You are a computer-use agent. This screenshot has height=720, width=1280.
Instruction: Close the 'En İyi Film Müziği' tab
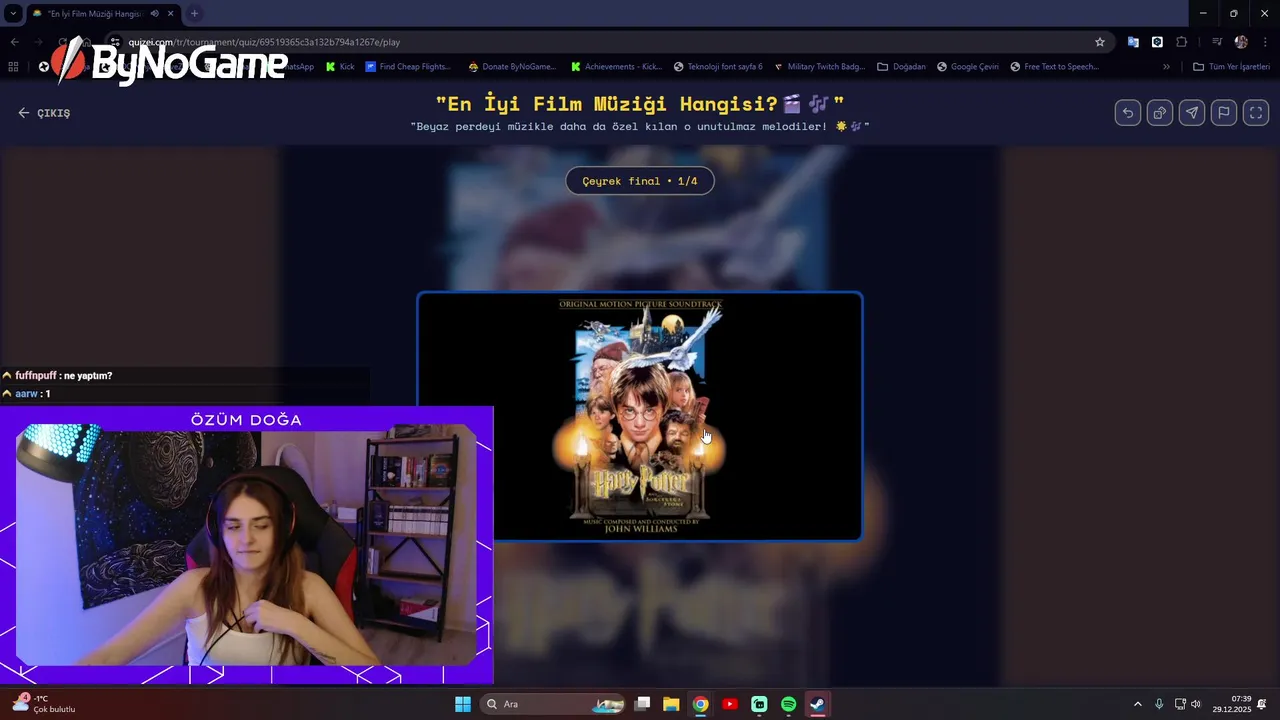(171, 13)
